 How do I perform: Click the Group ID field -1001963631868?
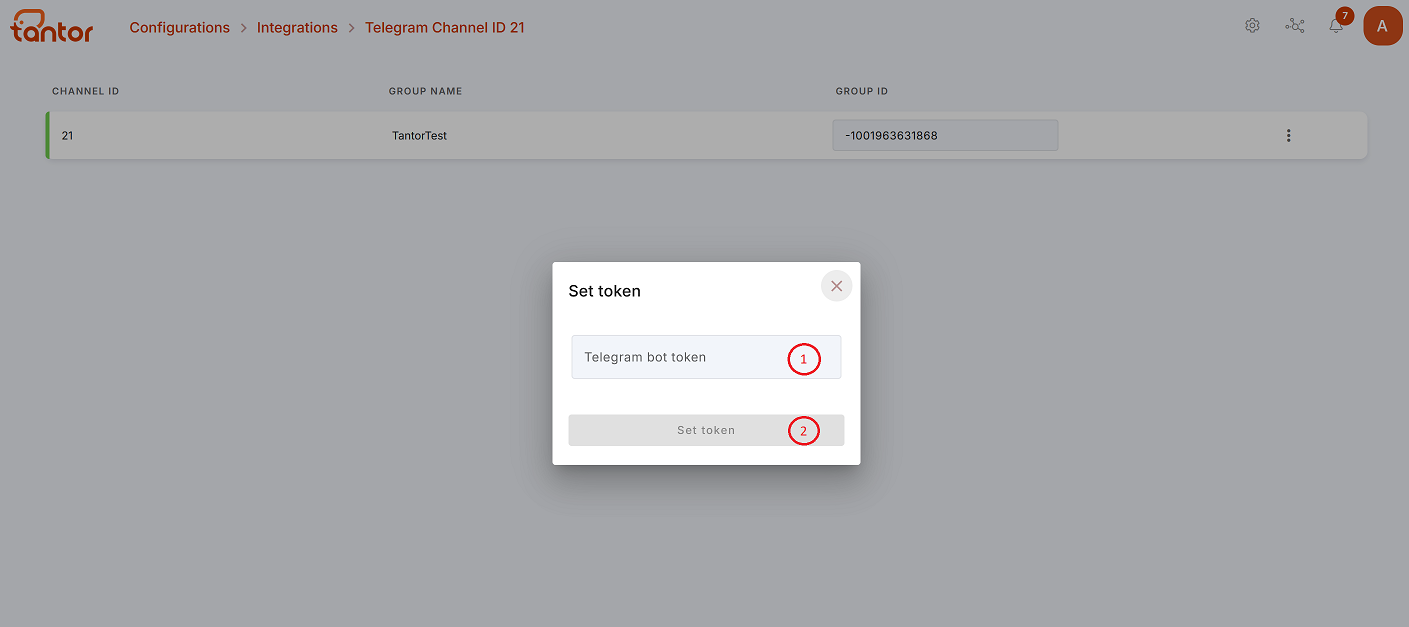click(x=945, y=135)
